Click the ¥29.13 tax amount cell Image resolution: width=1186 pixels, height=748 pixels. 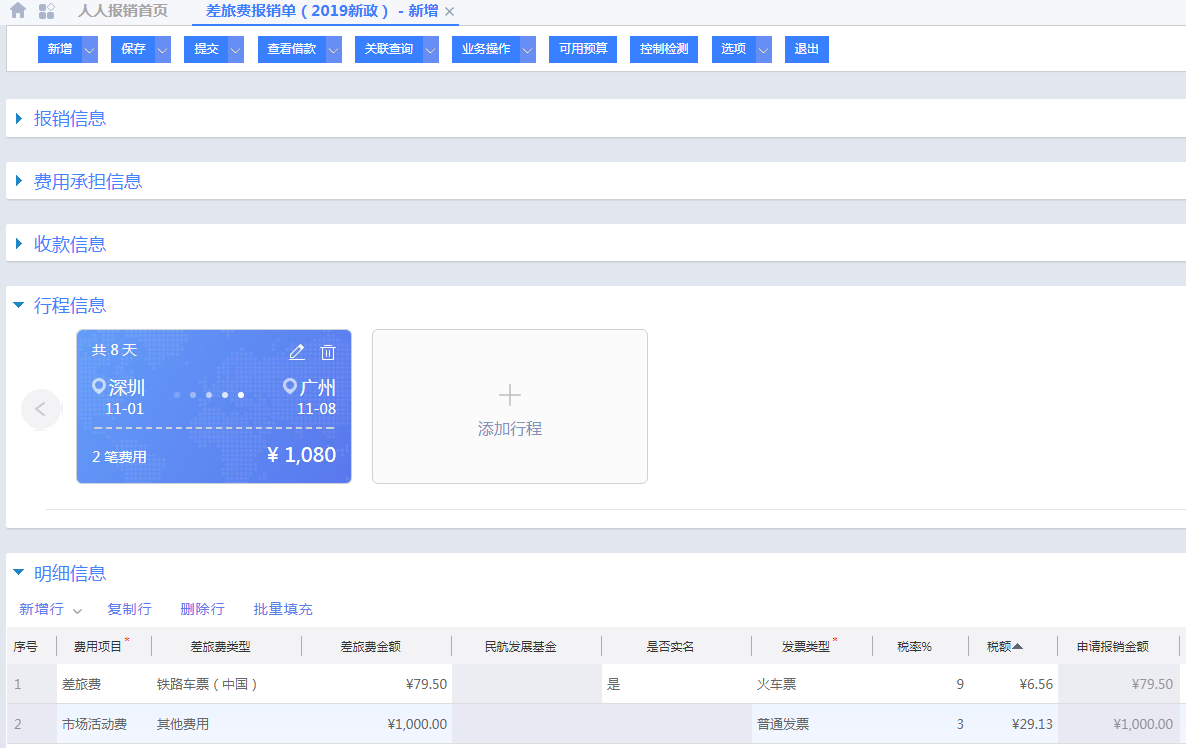[x=1013, y=725]
